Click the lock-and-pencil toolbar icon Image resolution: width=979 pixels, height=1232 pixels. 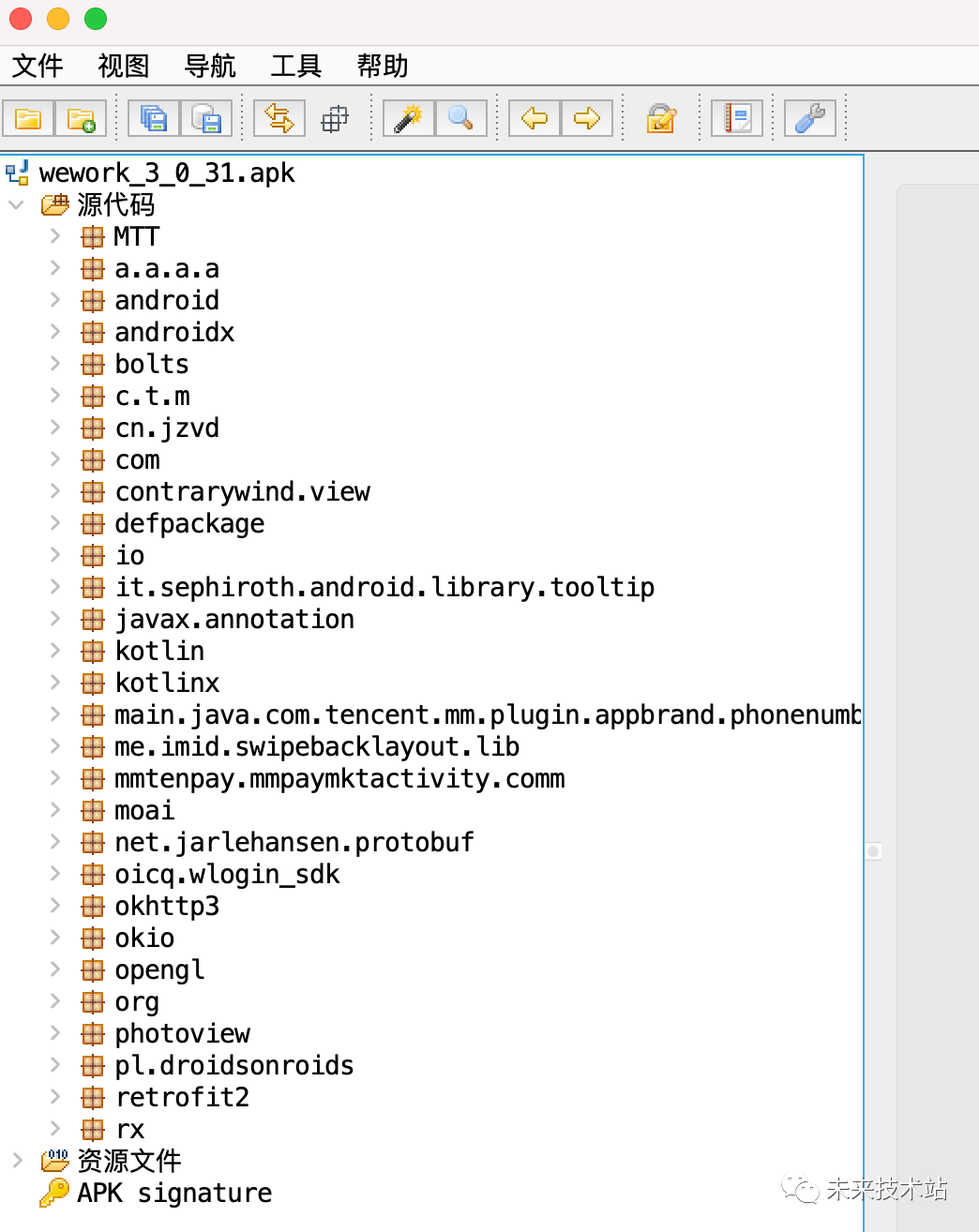point(661,118)
